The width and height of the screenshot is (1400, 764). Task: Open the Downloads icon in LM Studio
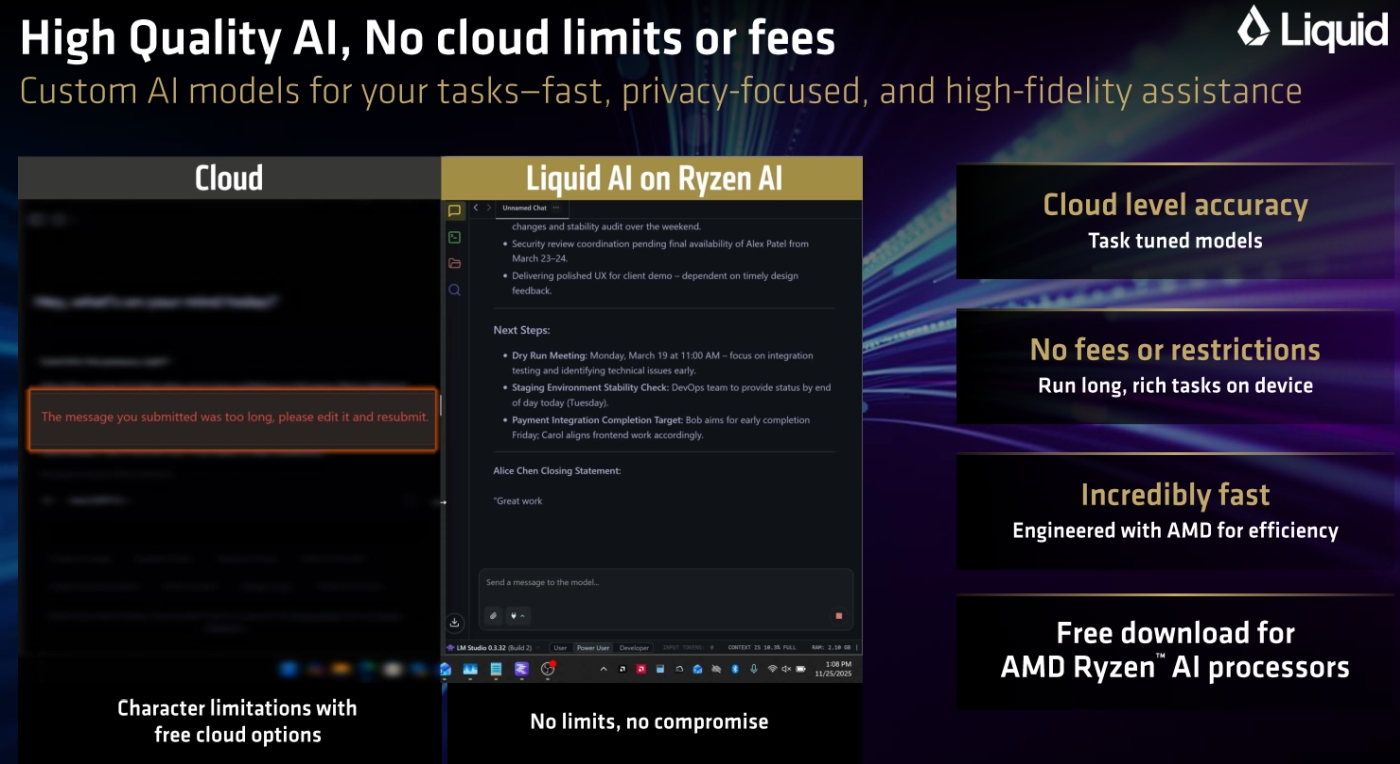click(454, 622)
